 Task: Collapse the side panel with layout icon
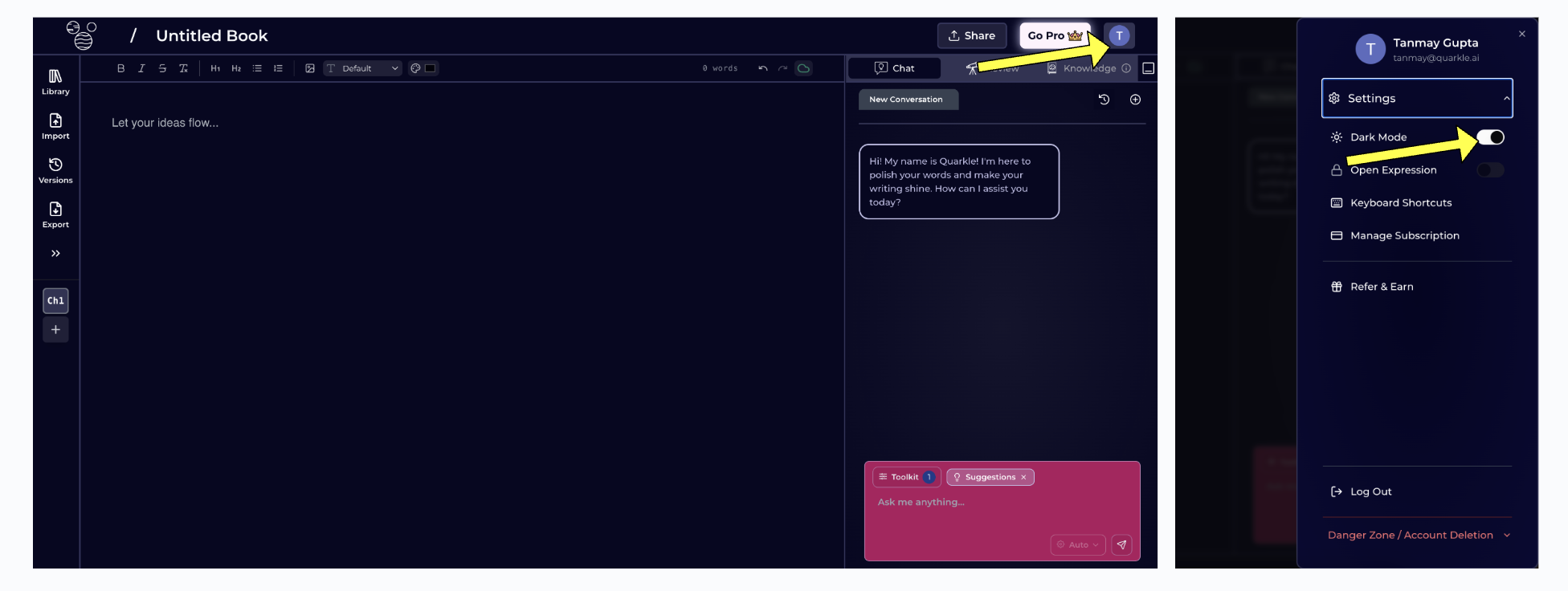(x=1149, y=68)
